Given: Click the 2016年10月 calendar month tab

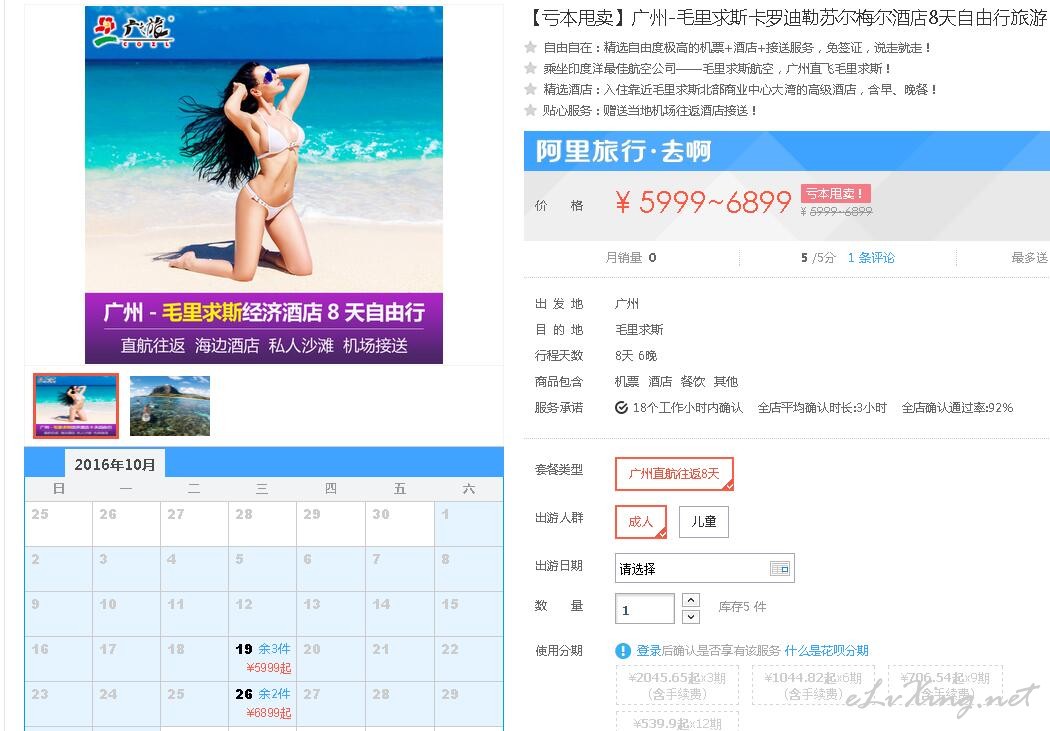Looking at the screenshot, I should (115, 464).
